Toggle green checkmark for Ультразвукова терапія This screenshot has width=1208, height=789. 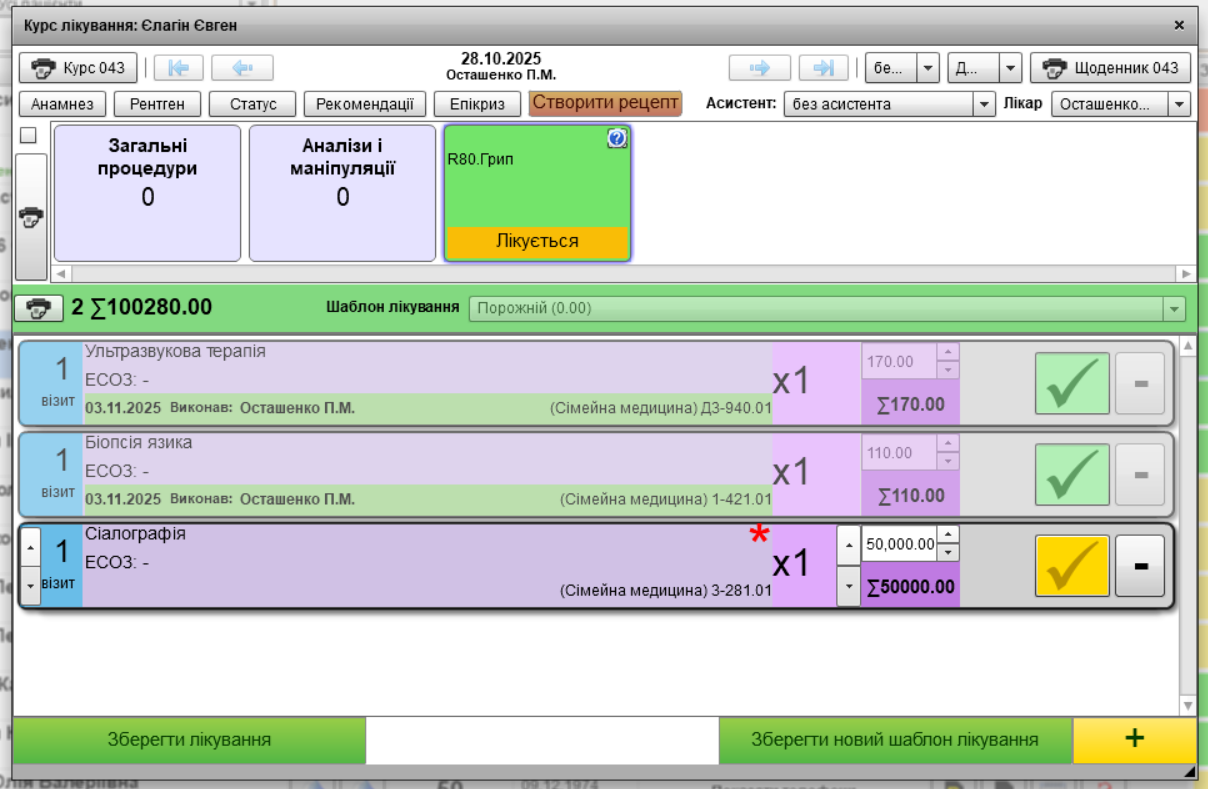[x=1072, y=383]
